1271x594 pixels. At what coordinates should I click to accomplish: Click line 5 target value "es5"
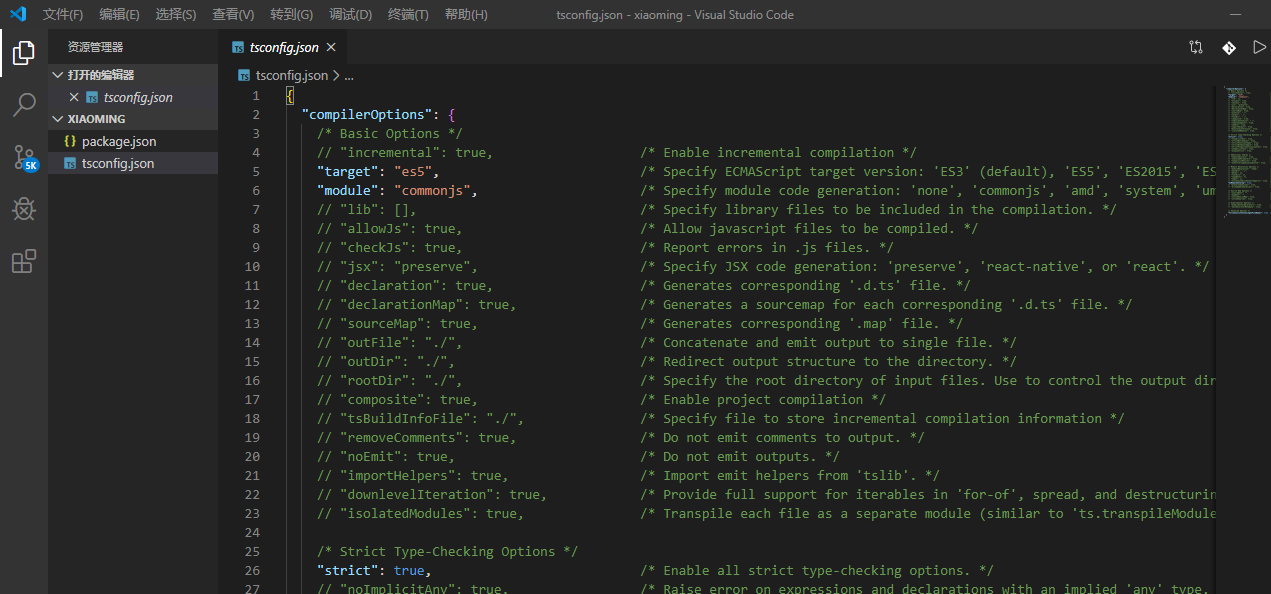tap(413, 171)
